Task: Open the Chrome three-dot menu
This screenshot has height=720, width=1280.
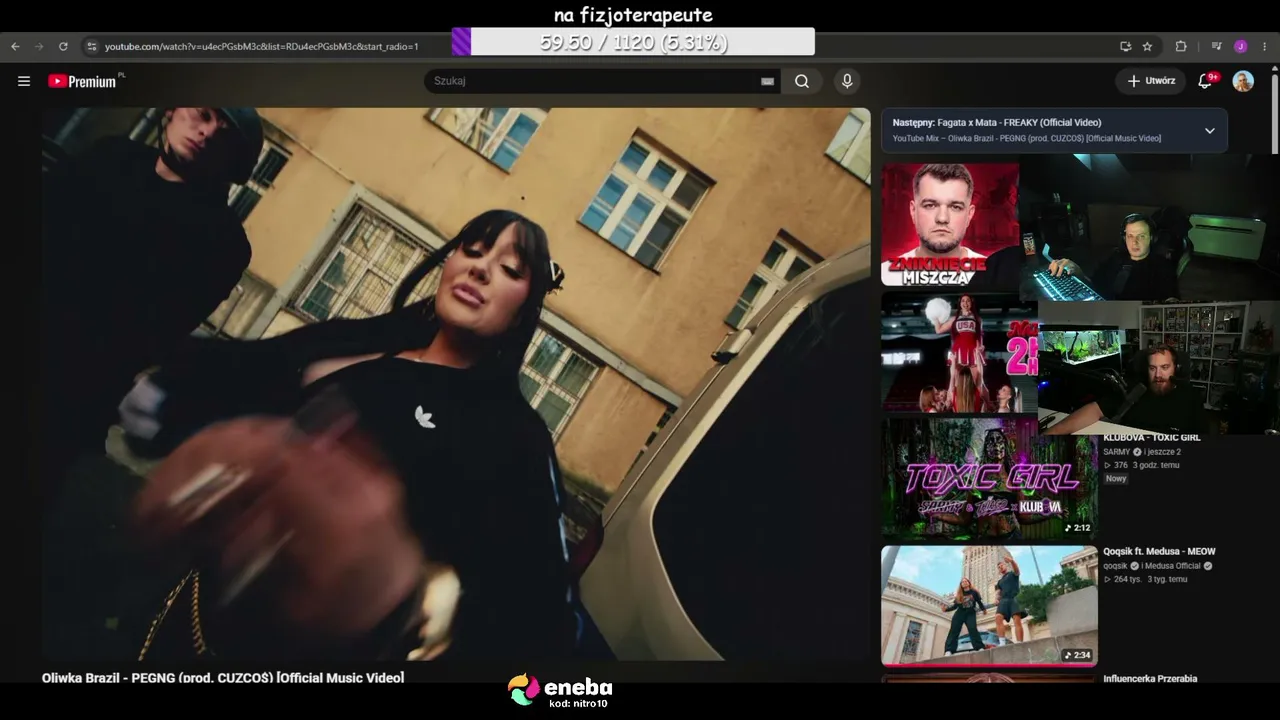Action: click(x=1265, y=46)
